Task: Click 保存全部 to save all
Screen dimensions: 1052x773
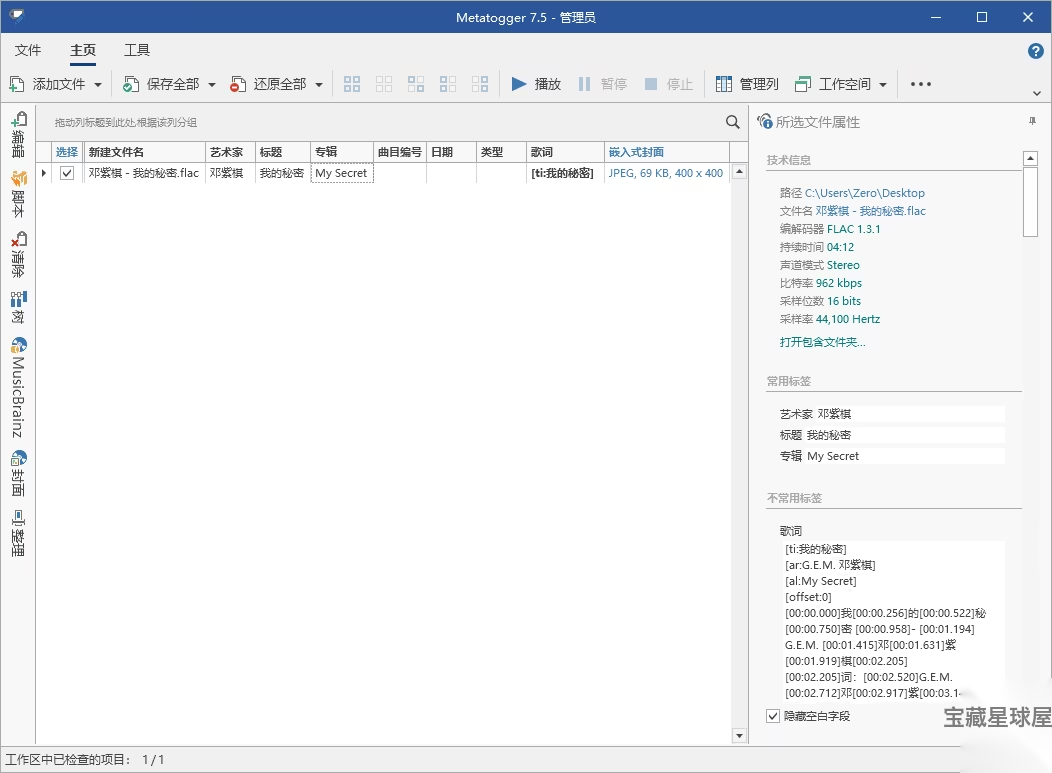Action: click(161, 84)
